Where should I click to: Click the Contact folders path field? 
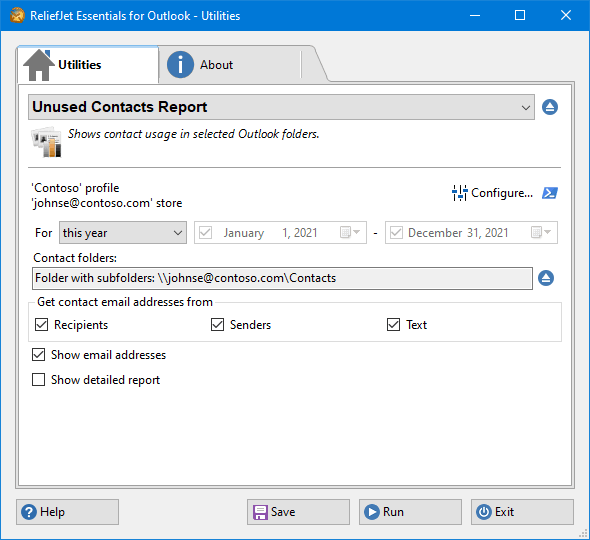(282, 278)
